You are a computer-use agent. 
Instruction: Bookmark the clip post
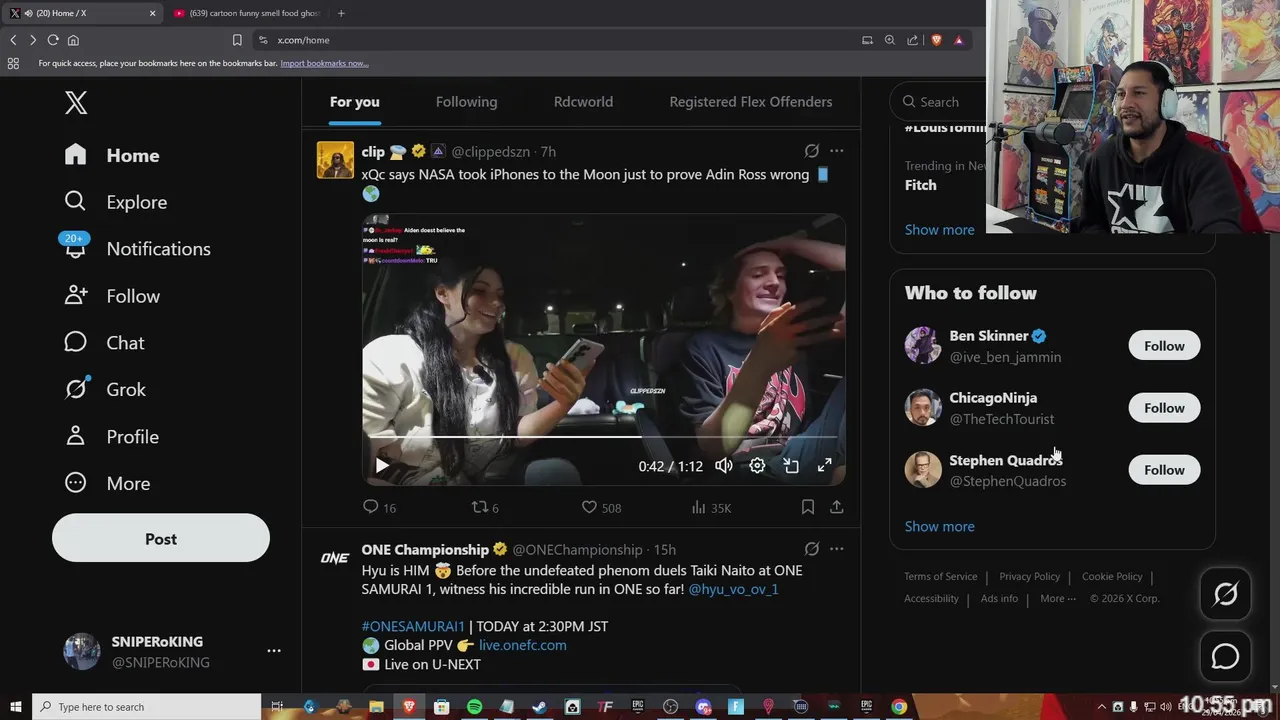tap(808, 508)
